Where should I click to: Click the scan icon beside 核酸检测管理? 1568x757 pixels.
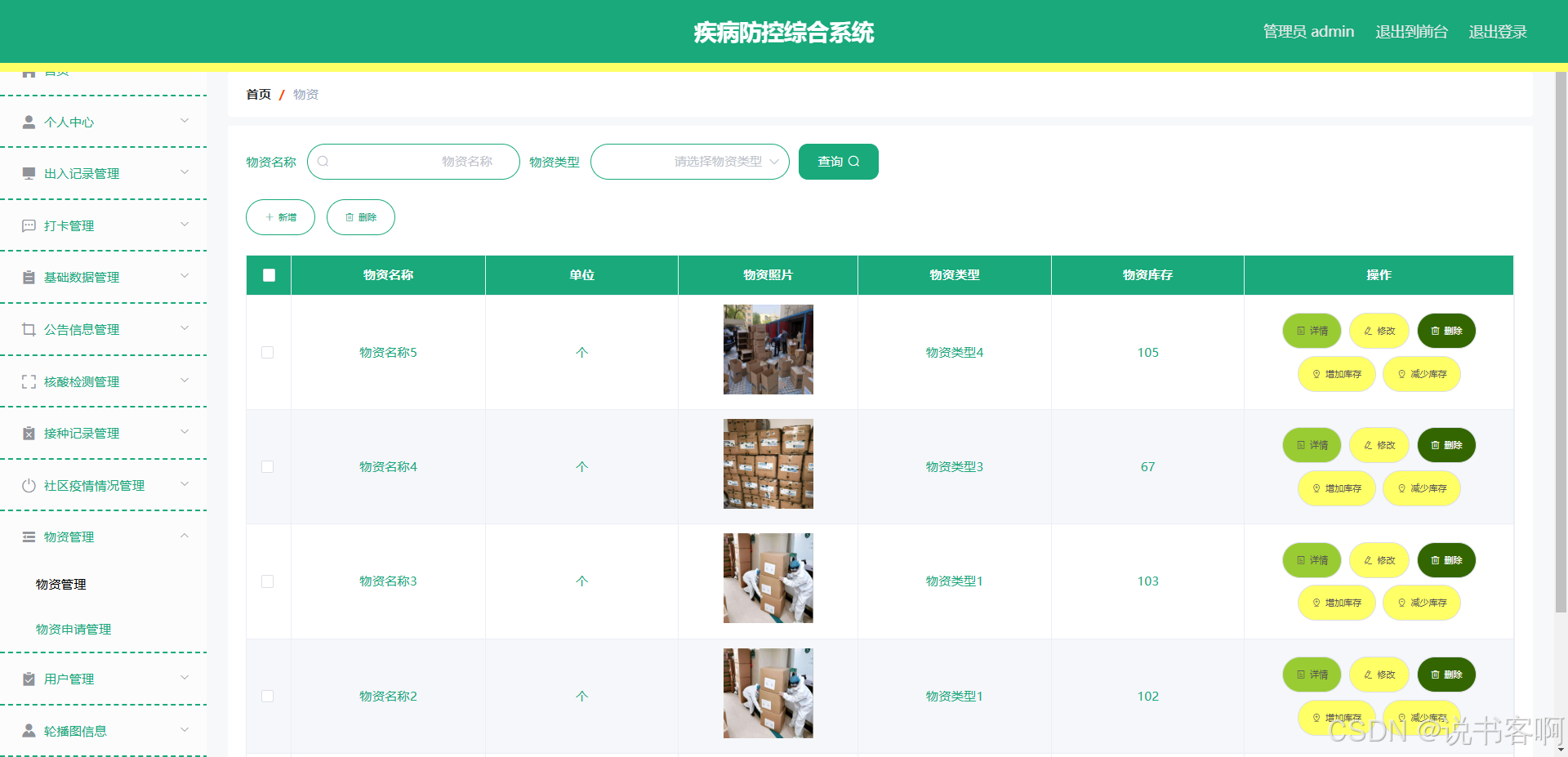click(x=29, y=381)
